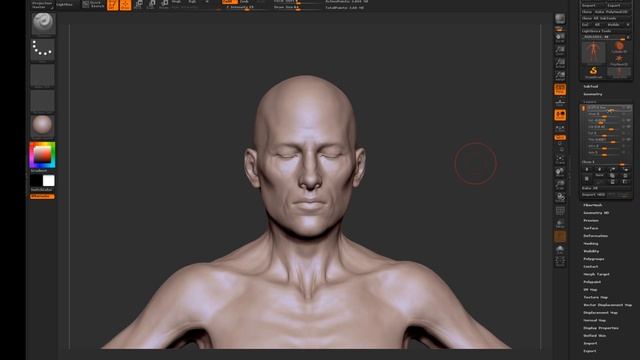
Task: Select the black secondary color swatch
Action: 36,180
